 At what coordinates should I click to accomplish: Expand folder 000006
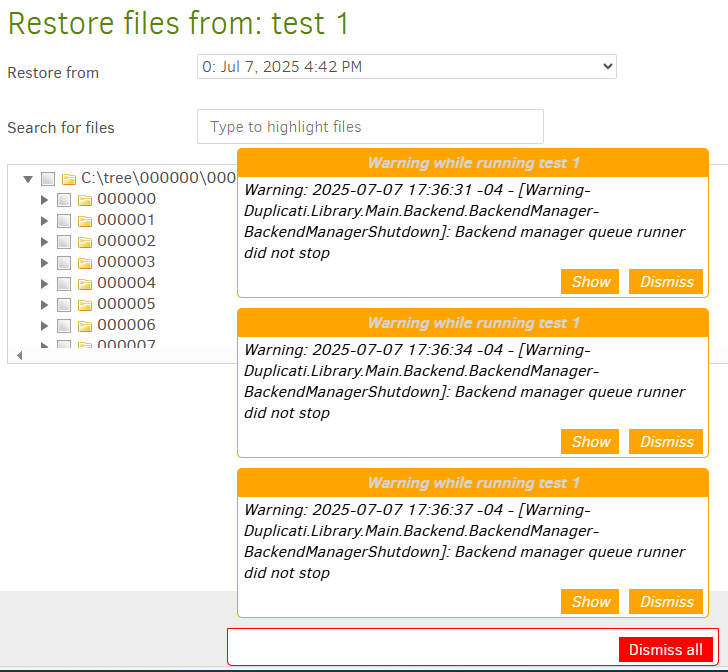pyautogui.click(x=45, y=326)
